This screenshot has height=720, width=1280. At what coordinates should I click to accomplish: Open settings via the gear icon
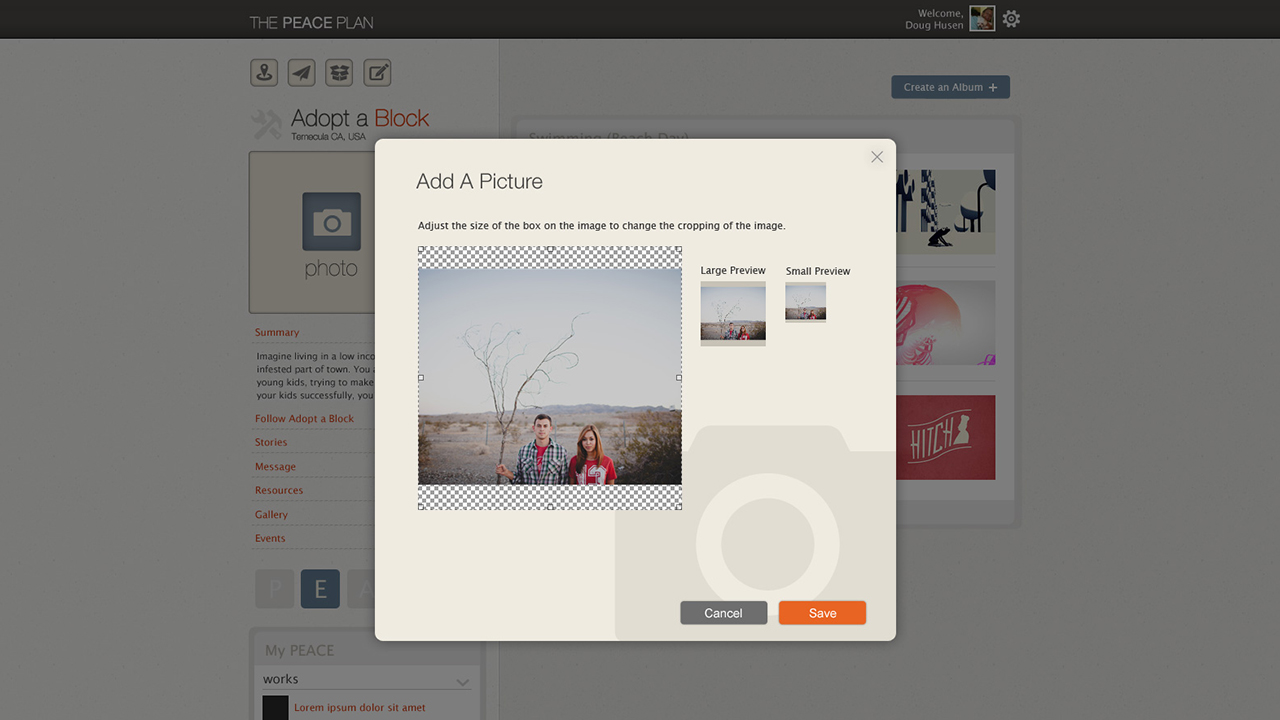(1011, 19)
